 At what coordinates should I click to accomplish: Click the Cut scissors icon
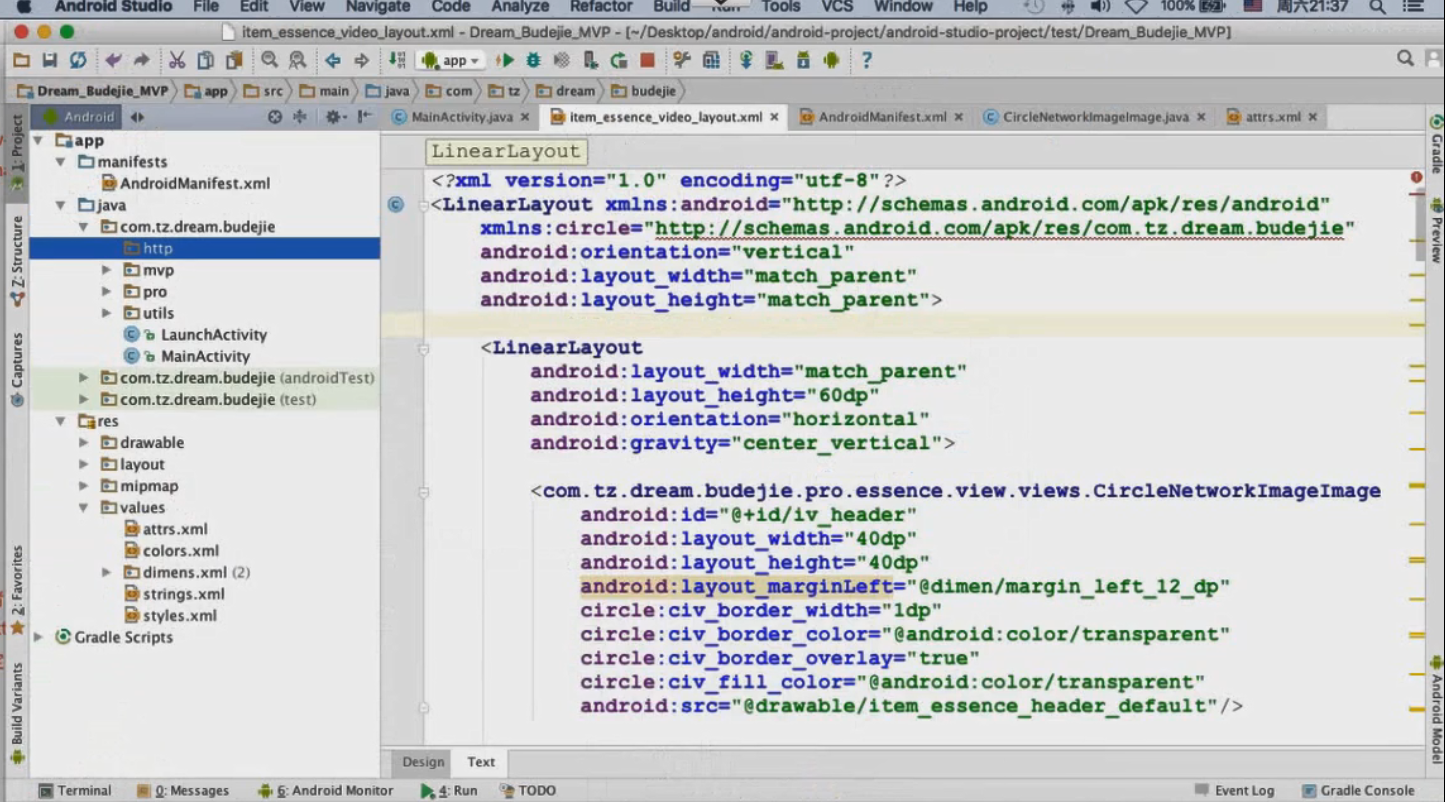coord(177,61)
